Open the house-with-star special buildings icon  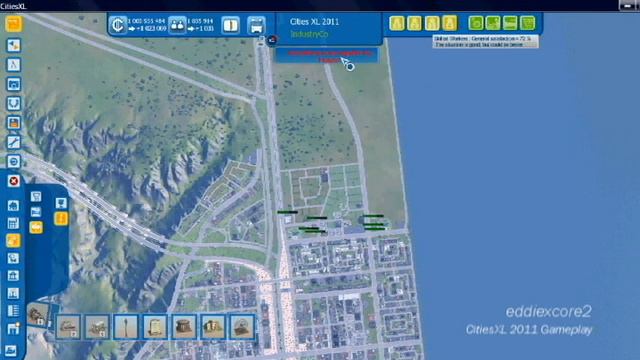(x=13, y=329)
